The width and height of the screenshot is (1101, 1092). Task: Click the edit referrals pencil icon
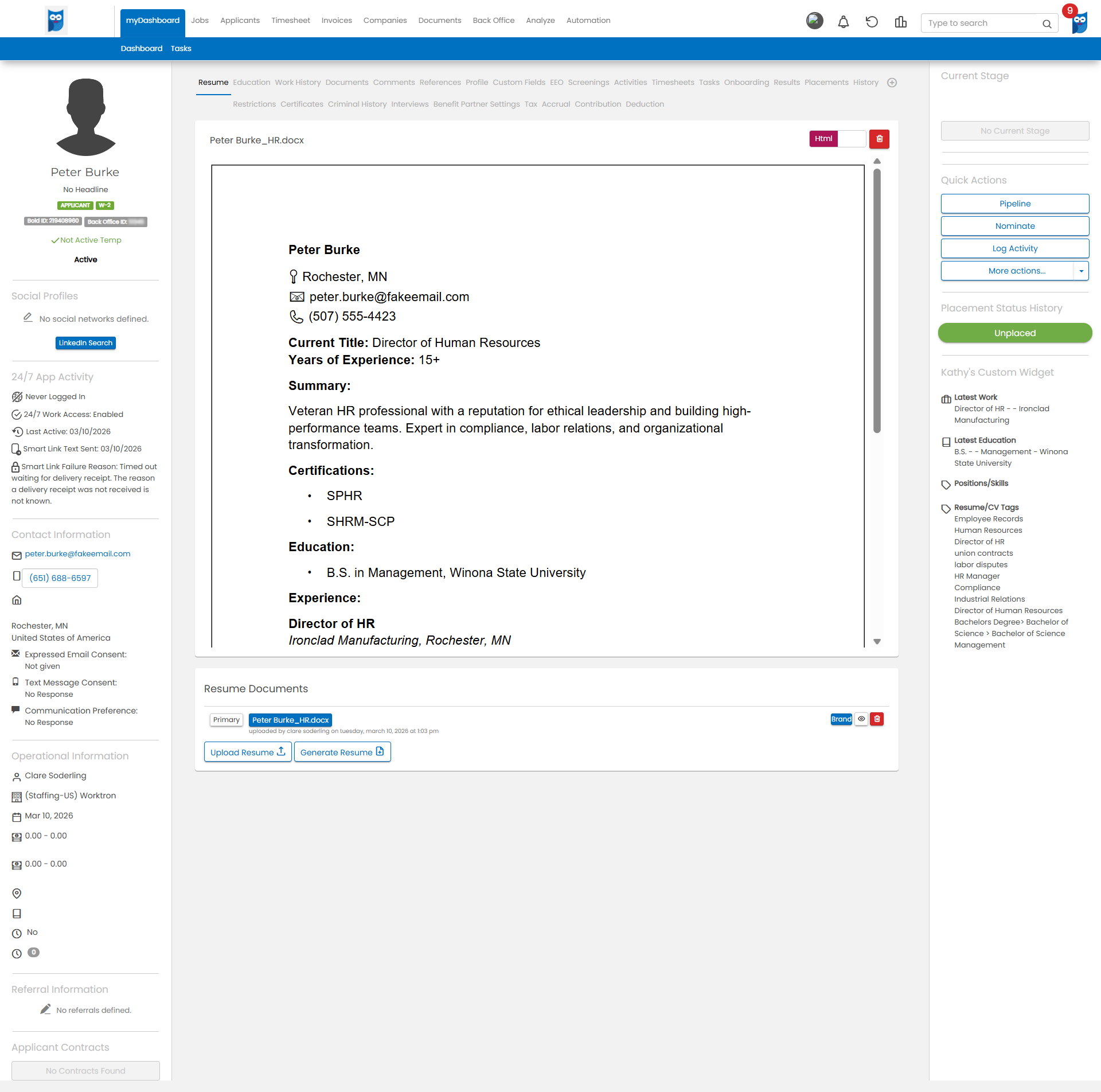(x=45, y=1009)
